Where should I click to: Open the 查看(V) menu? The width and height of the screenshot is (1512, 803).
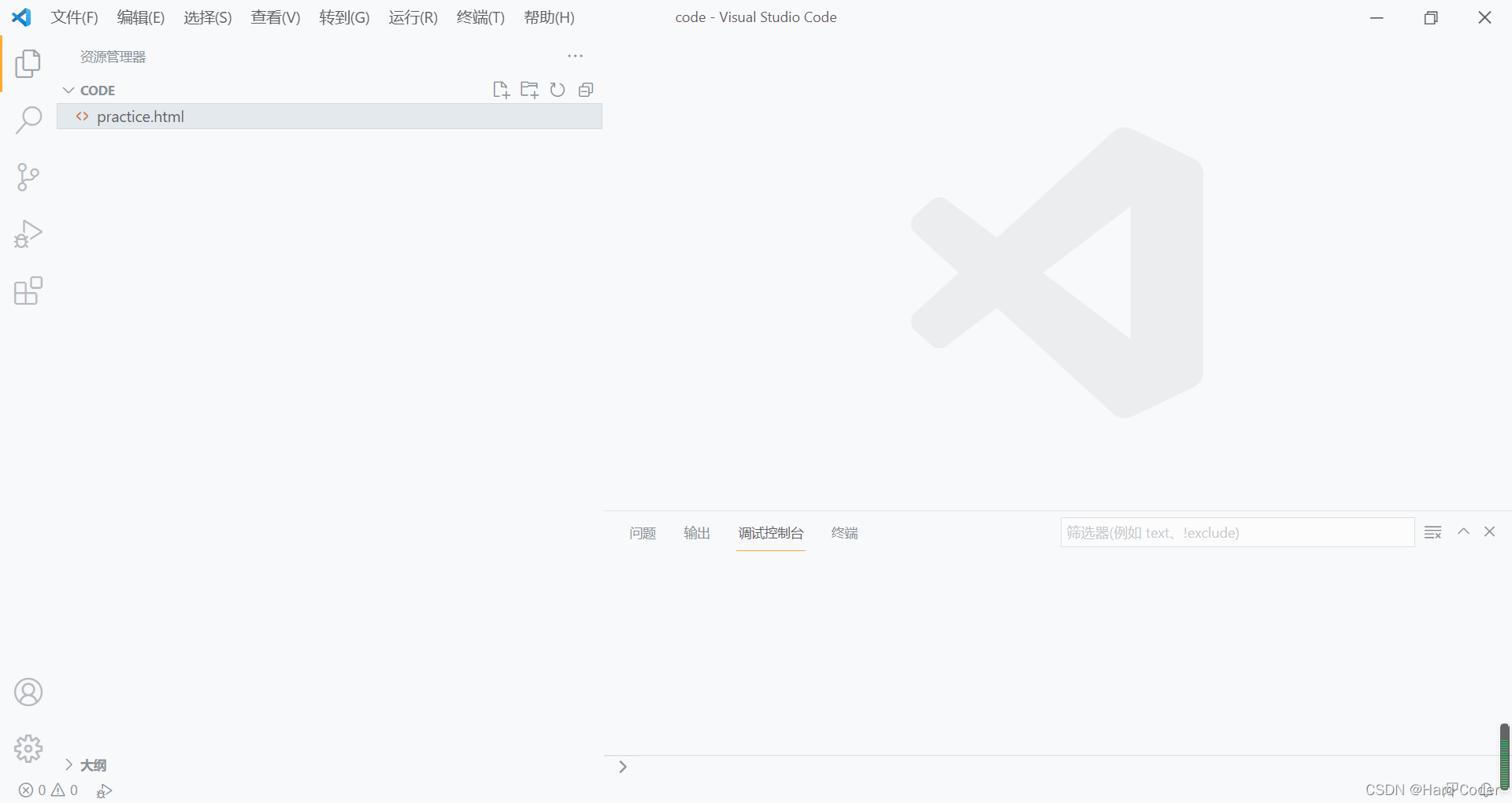click(276, 17)
